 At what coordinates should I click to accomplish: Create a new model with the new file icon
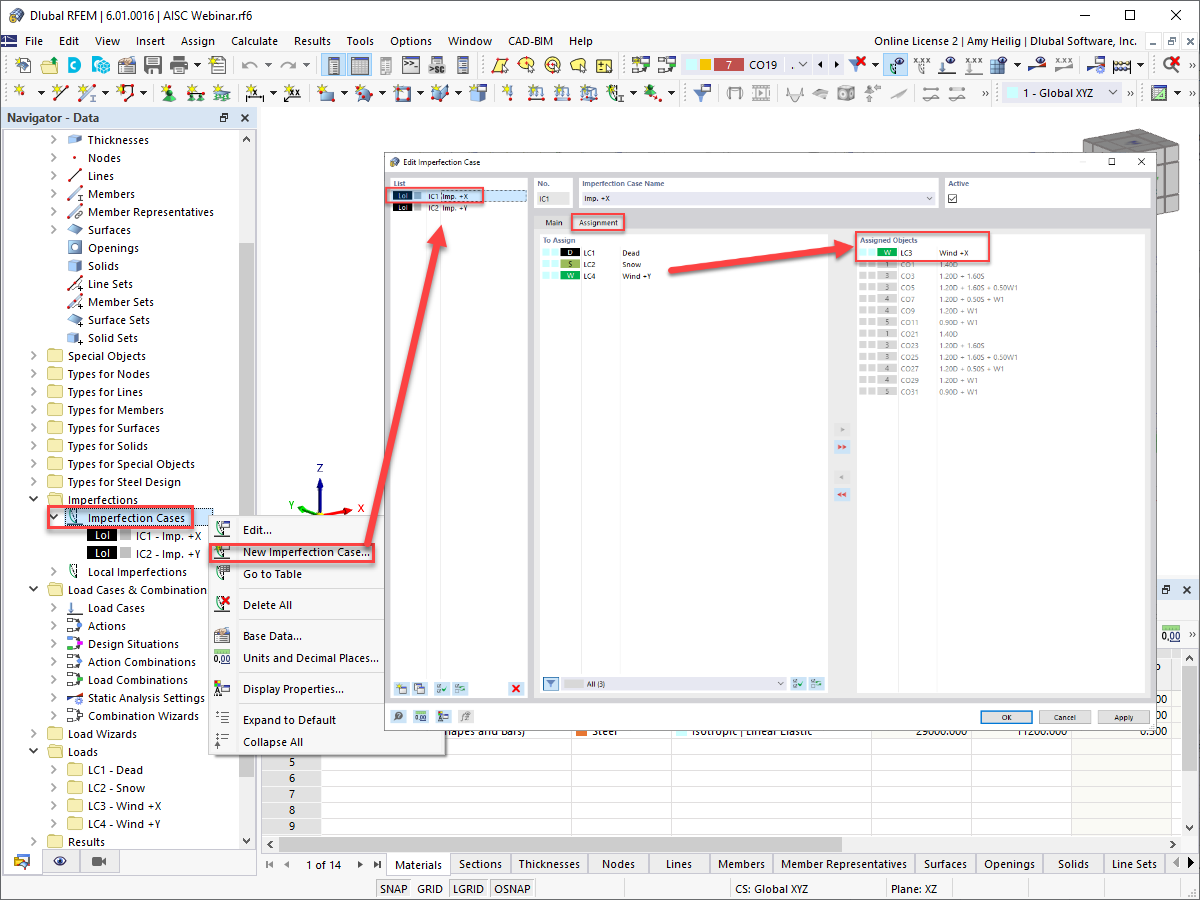22,65
